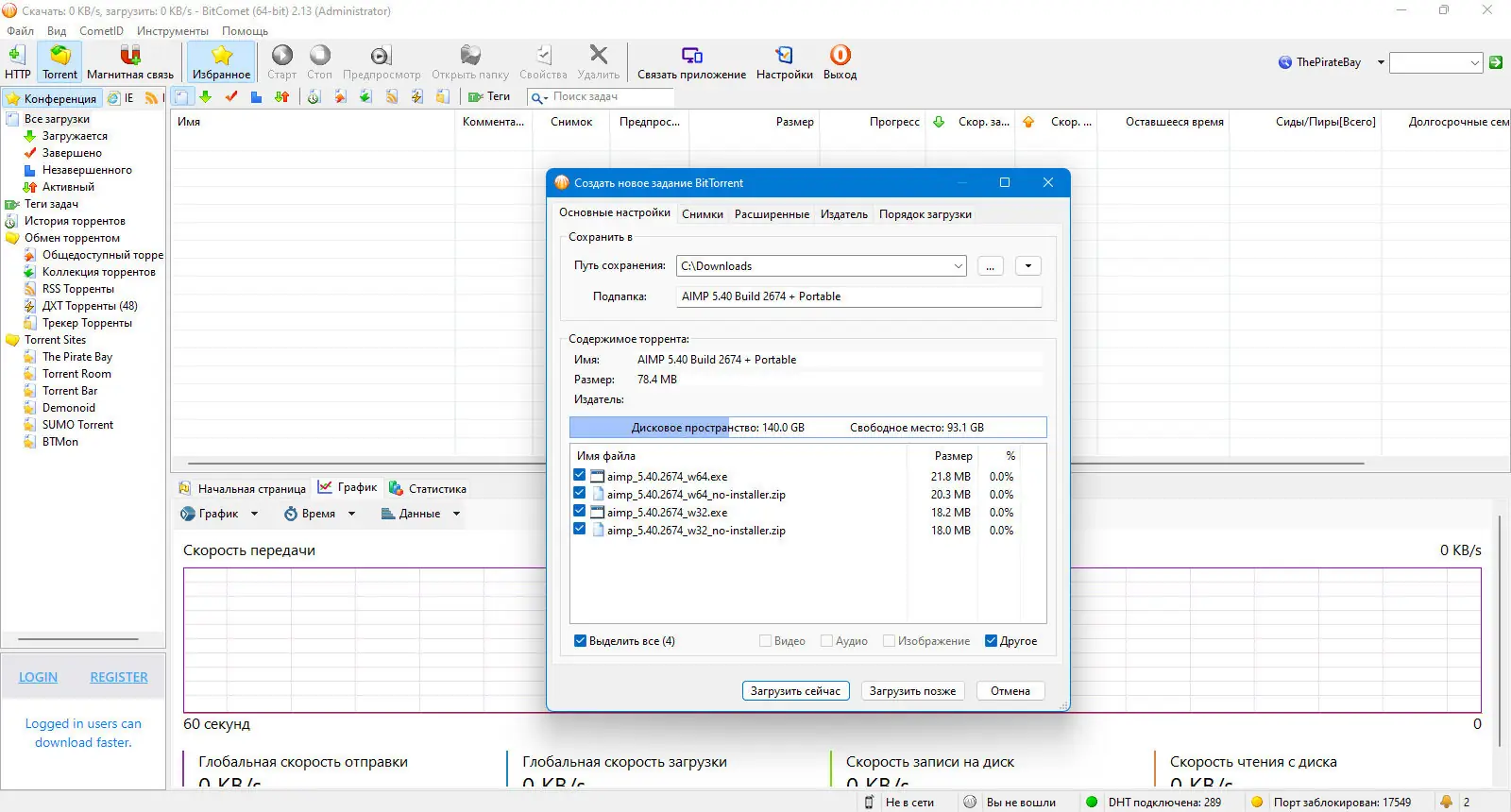Viewport: 1511px width, 812px height.
Task: Switch to the Издатель tab
Action: [x=843, y=214]
